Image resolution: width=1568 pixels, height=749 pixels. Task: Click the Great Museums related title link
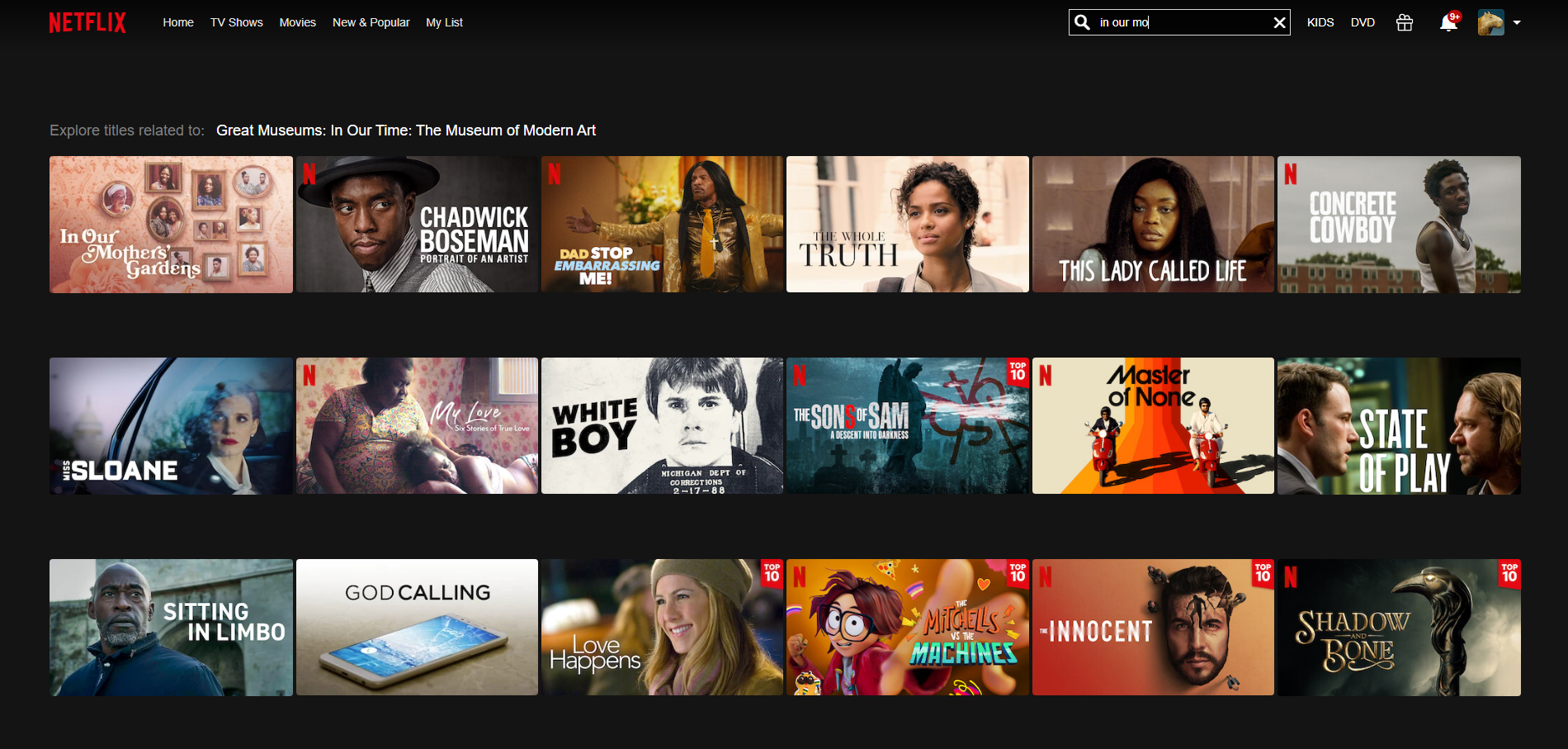click(x=405, y=130)
